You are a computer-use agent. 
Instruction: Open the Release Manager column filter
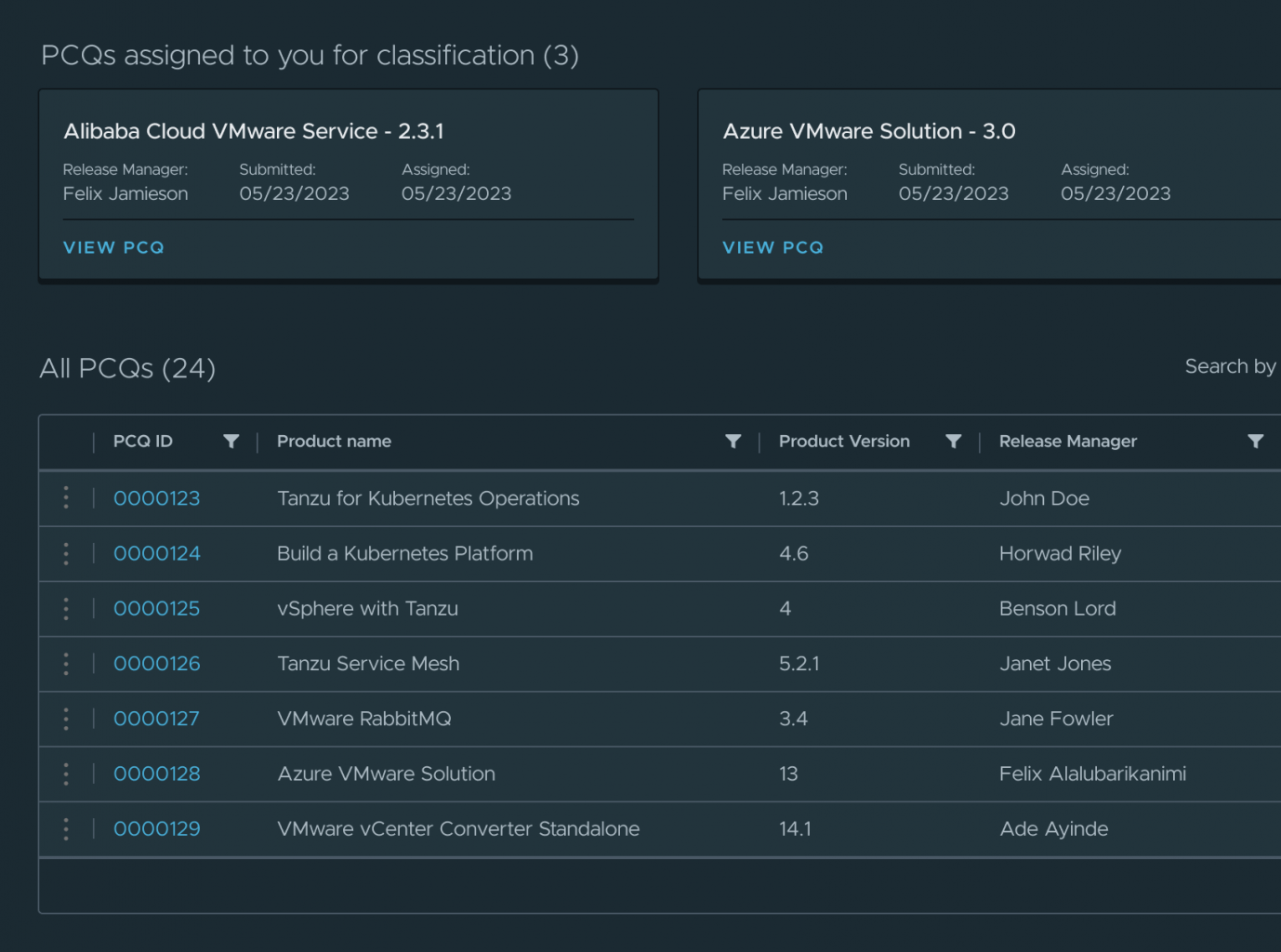pyautogui.click(x=1257, y=442)
